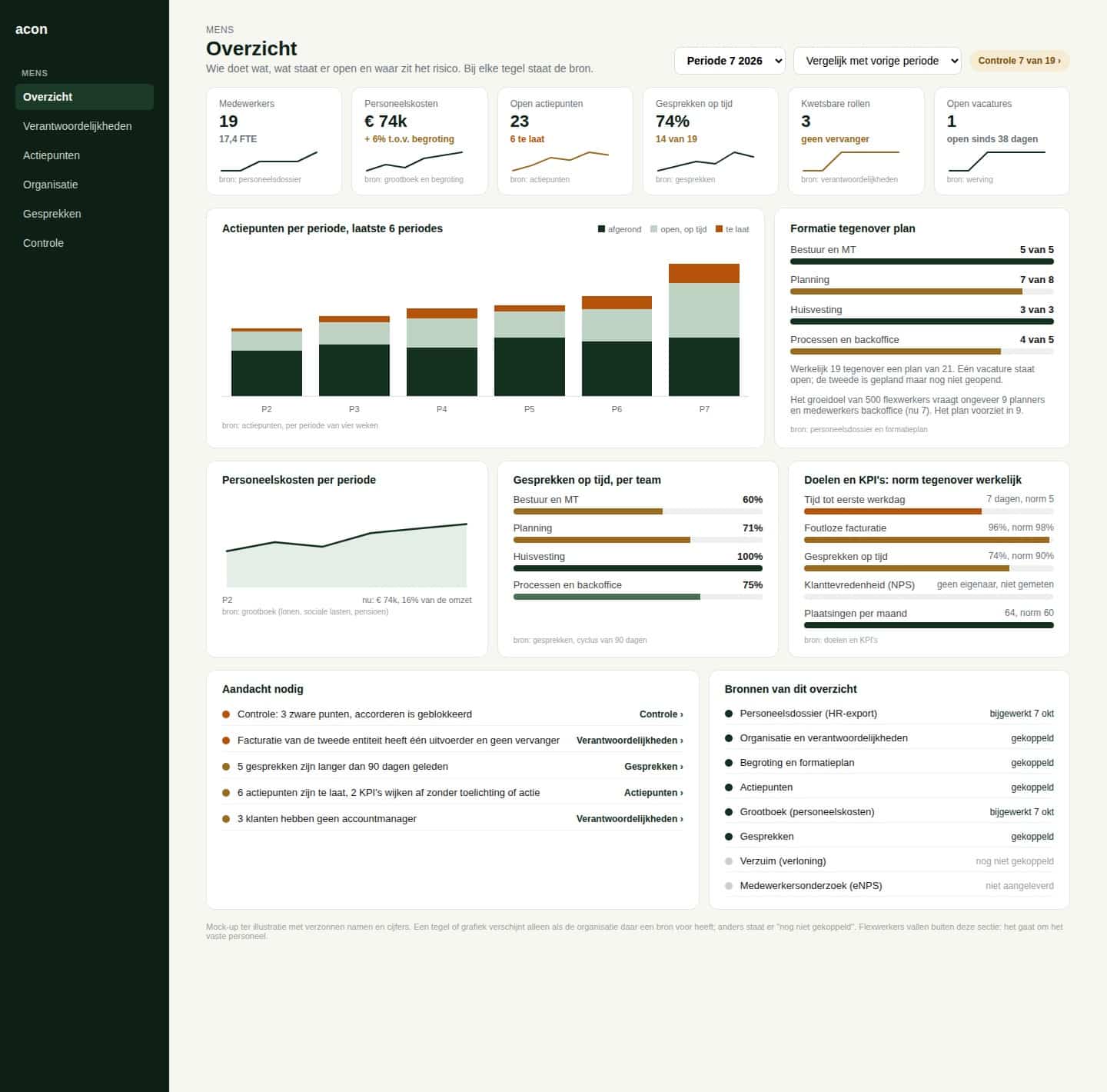Click the Kwetsbare rollen tile sparkline
The height and width of the screenshot is (1092, 1107).
point(851,161)
